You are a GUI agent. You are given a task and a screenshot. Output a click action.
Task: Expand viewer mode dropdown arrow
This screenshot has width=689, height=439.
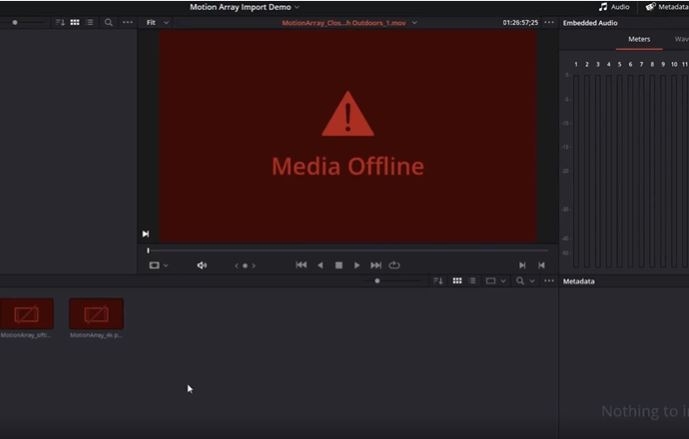click(x=166, y=266)
